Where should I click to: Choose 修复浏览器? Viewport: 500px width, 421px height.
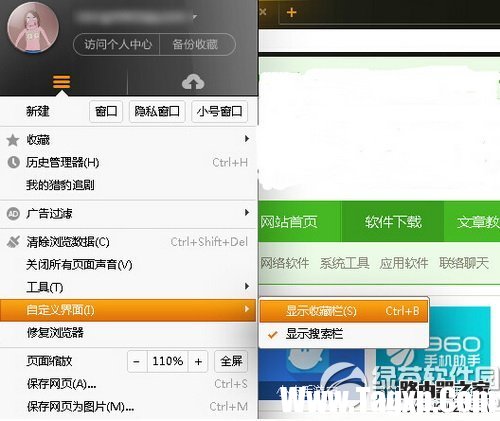coord(128,333)
